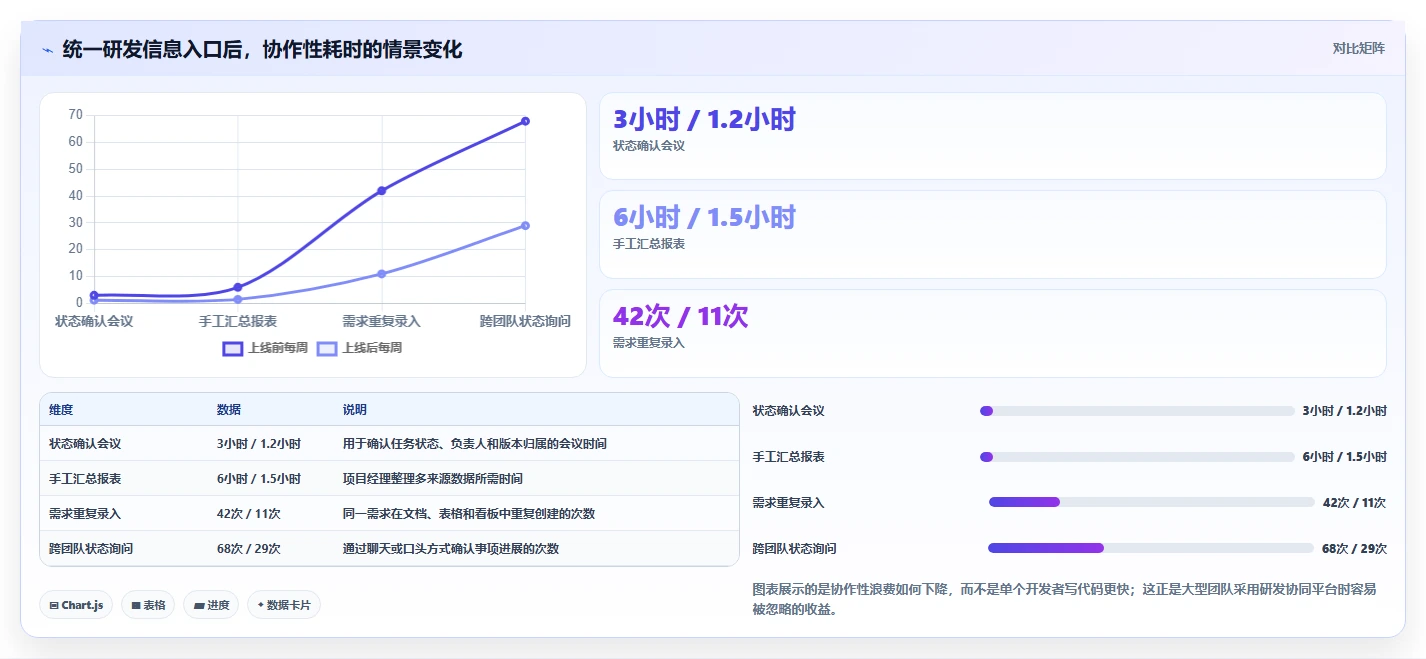Click the 需求重复录入 progress bar
Image resolution: width=1426 pixels, height=659 pixels.
[1151, 502]
